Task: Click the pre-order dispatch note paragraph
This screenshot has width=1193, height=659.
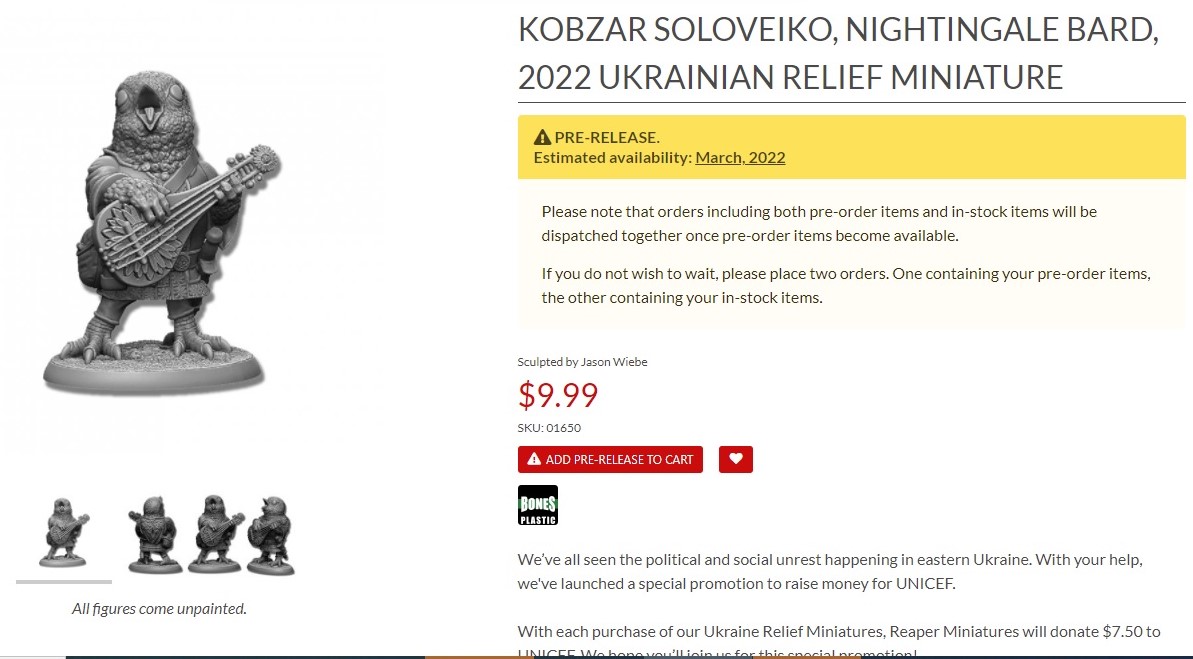Action: click(x=819, y=224)
